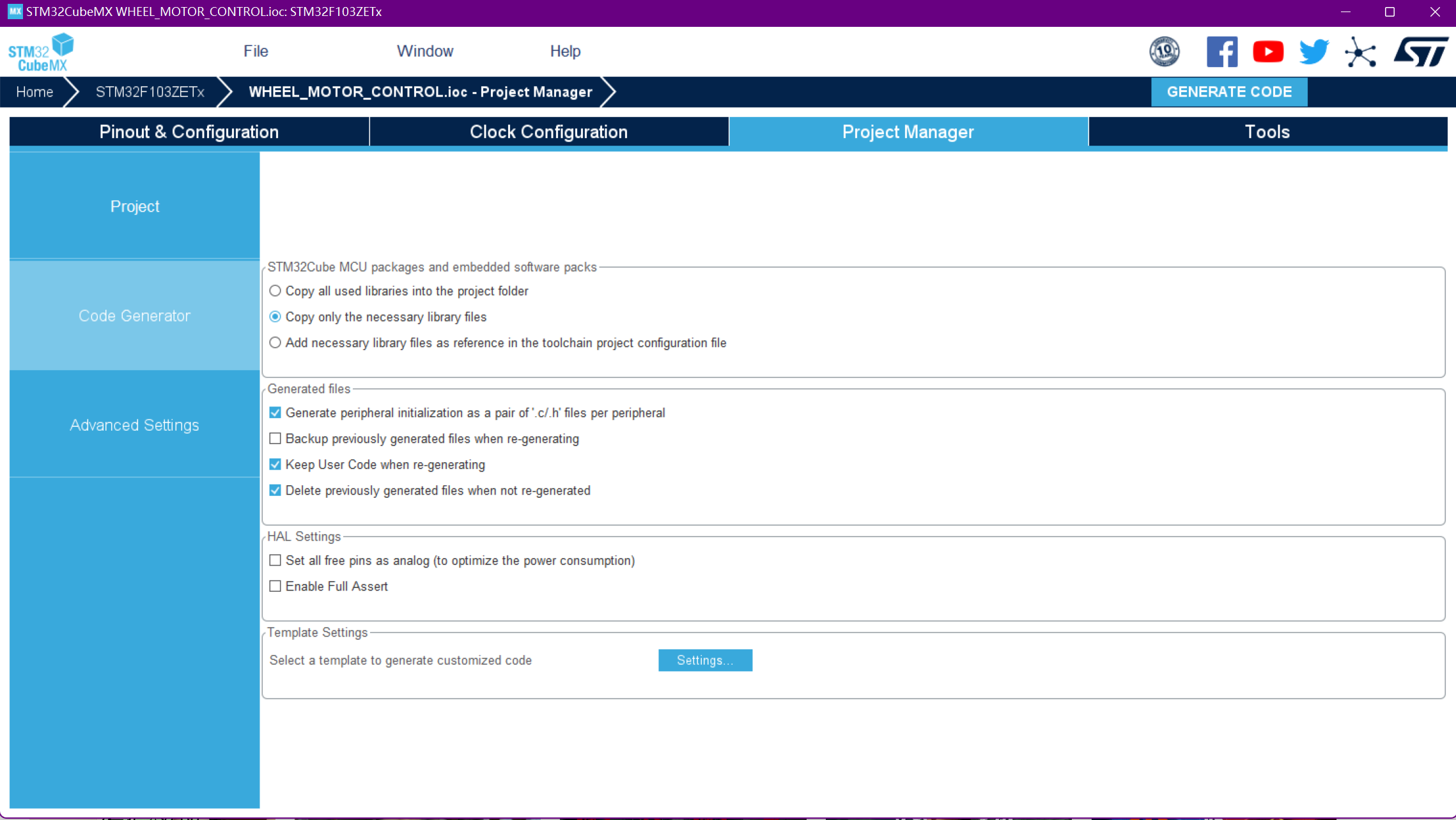Check the Enable Full Assert option
The height and width of the screenshot is (820, 1456).
click(275, 586)
